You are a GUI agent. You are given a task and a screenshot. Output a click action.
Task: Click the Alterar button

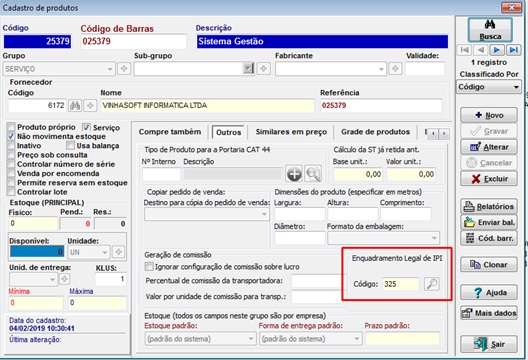(489, 147)
